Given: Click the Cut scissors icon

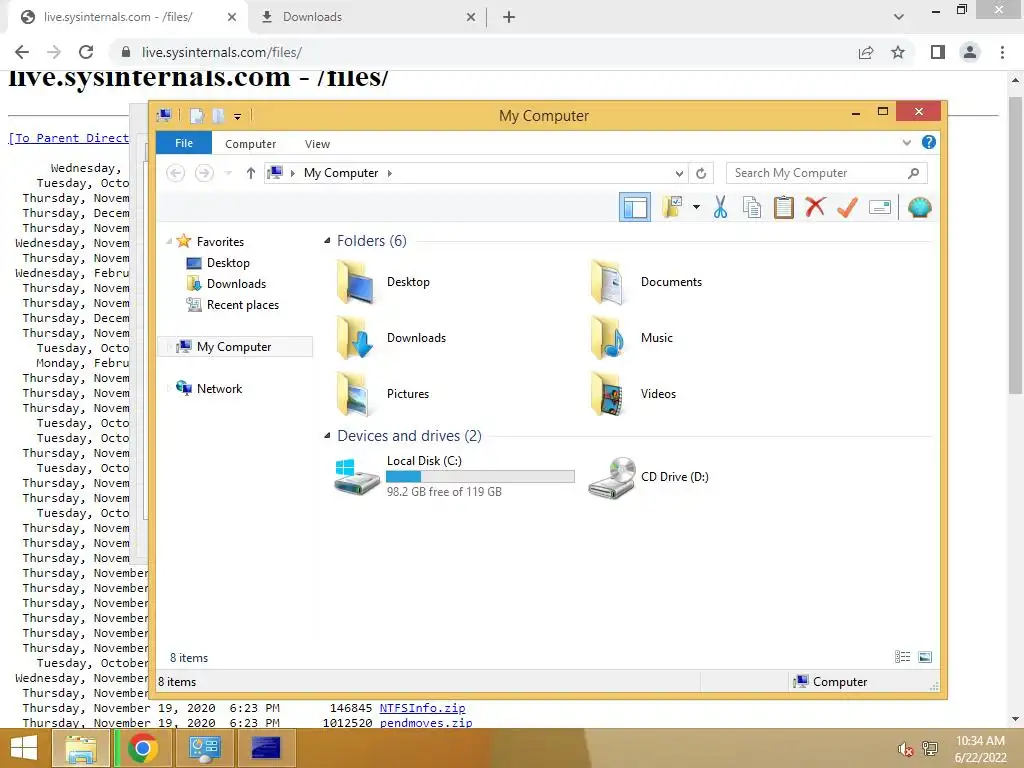Looking at the screenshot, I should pyautogui.click(x=720, y=208).
